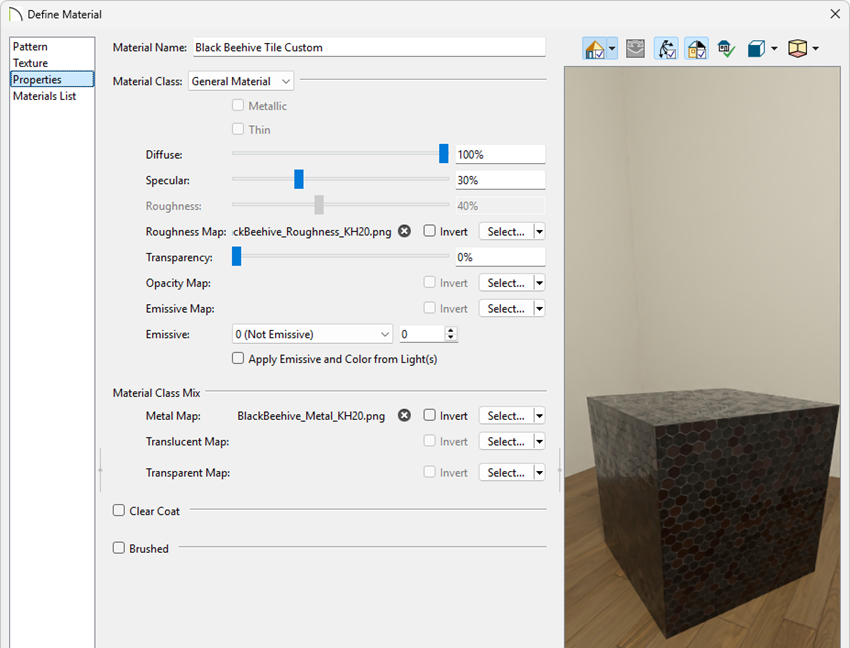Click the scene preview house icon
The width and height of the screenshot is (850, 648).
click(595, 48)
